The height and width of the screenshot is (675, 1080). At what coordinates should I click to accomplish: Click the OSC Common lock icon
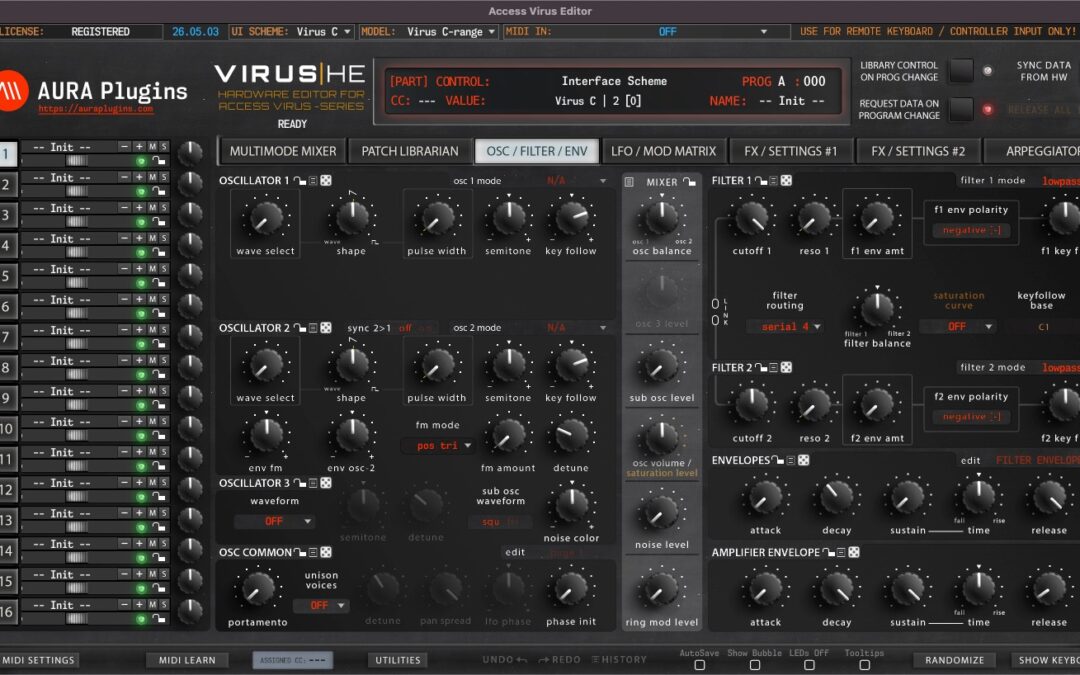coord(300,552)
